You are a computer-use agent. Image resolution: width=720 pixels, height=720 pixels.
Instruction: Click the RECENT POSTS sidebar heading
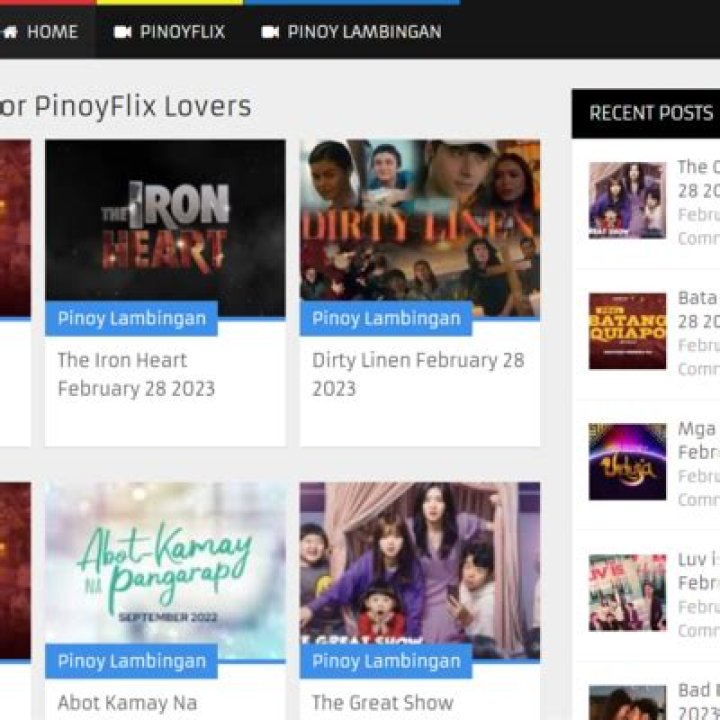pos(651,113)
